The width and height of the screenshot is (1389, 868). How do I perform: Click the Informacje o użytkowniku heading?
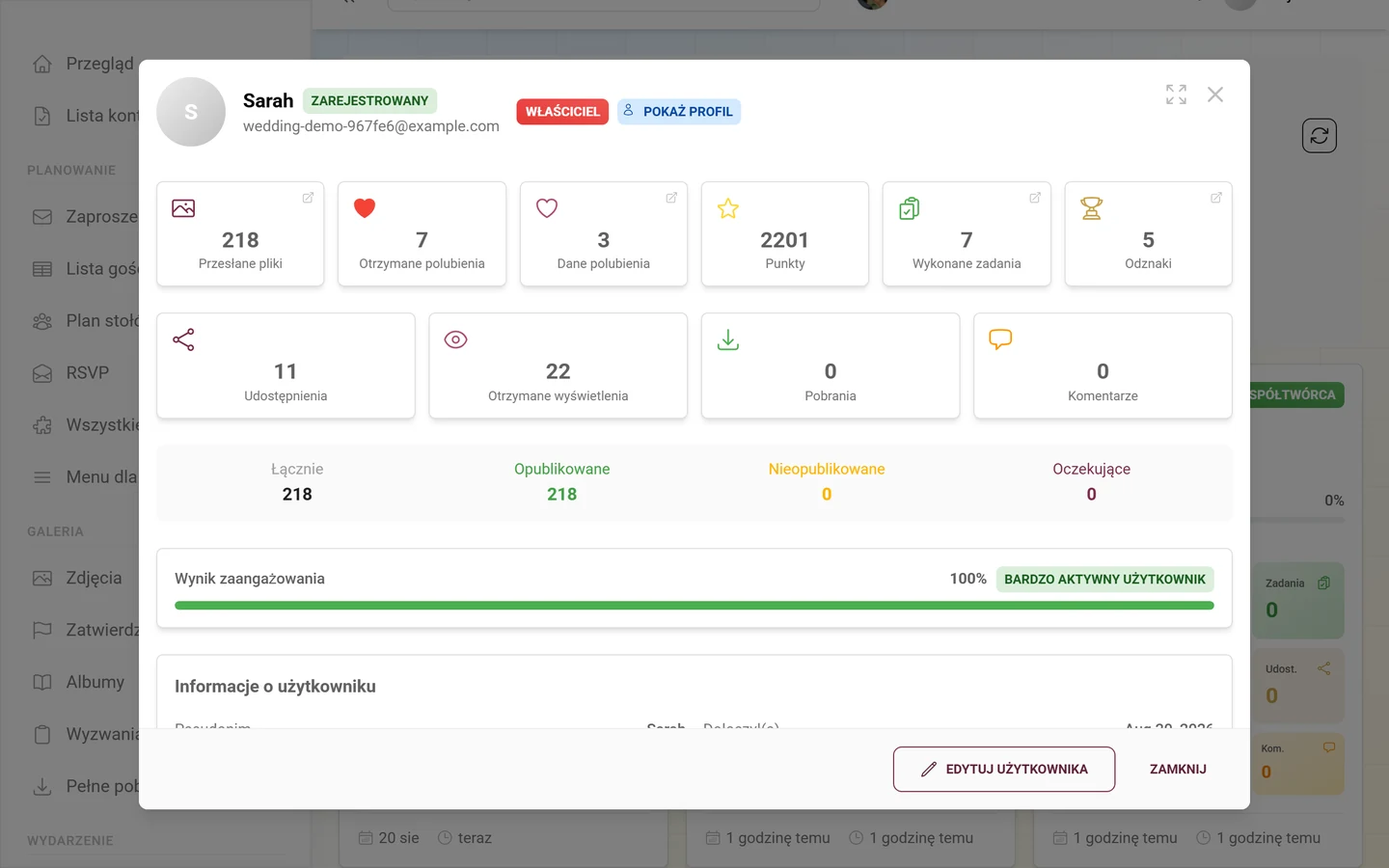point(275,687)
